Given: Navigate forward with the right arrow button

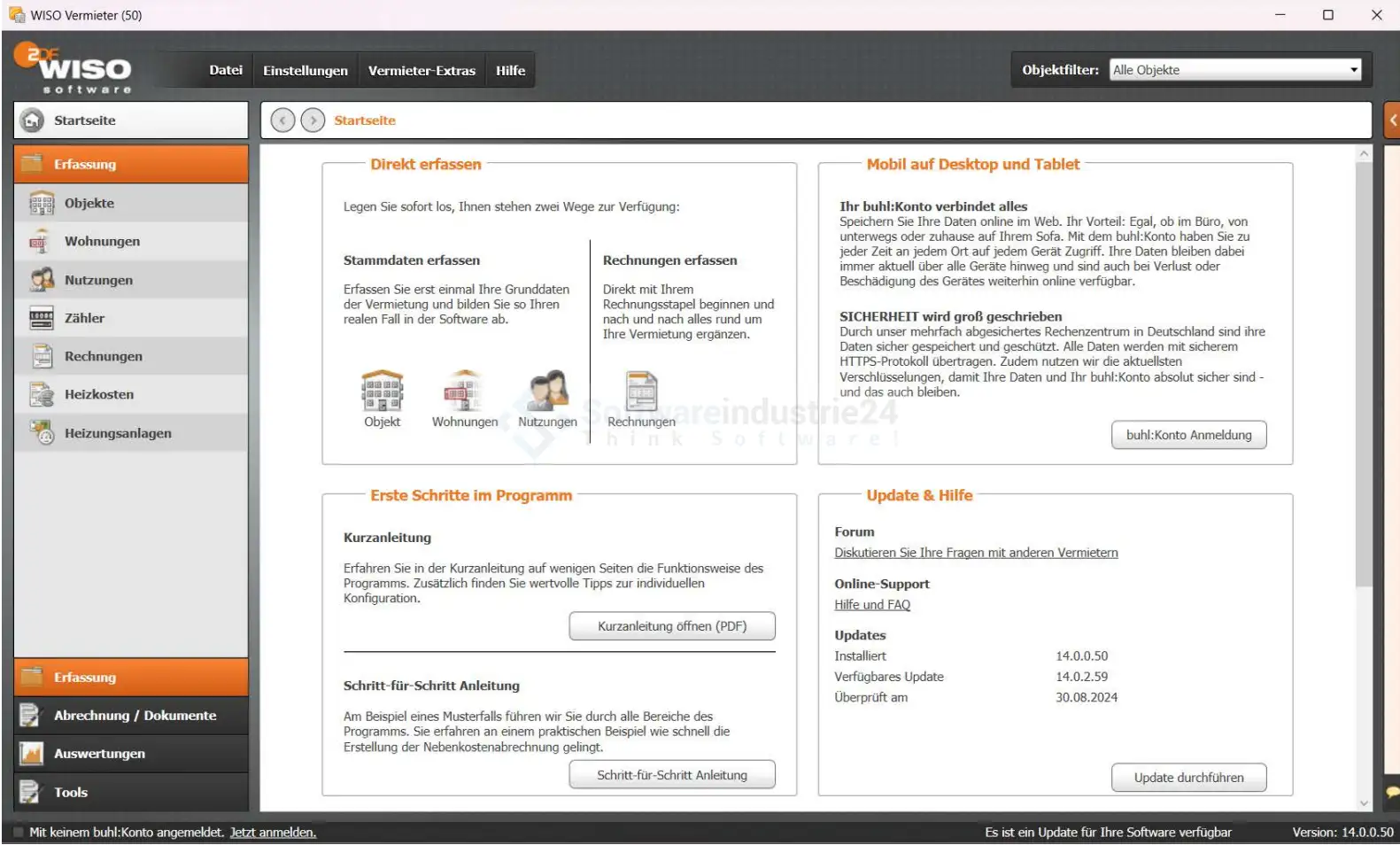Looking at the screenshot, I should [x=313, y=120].
